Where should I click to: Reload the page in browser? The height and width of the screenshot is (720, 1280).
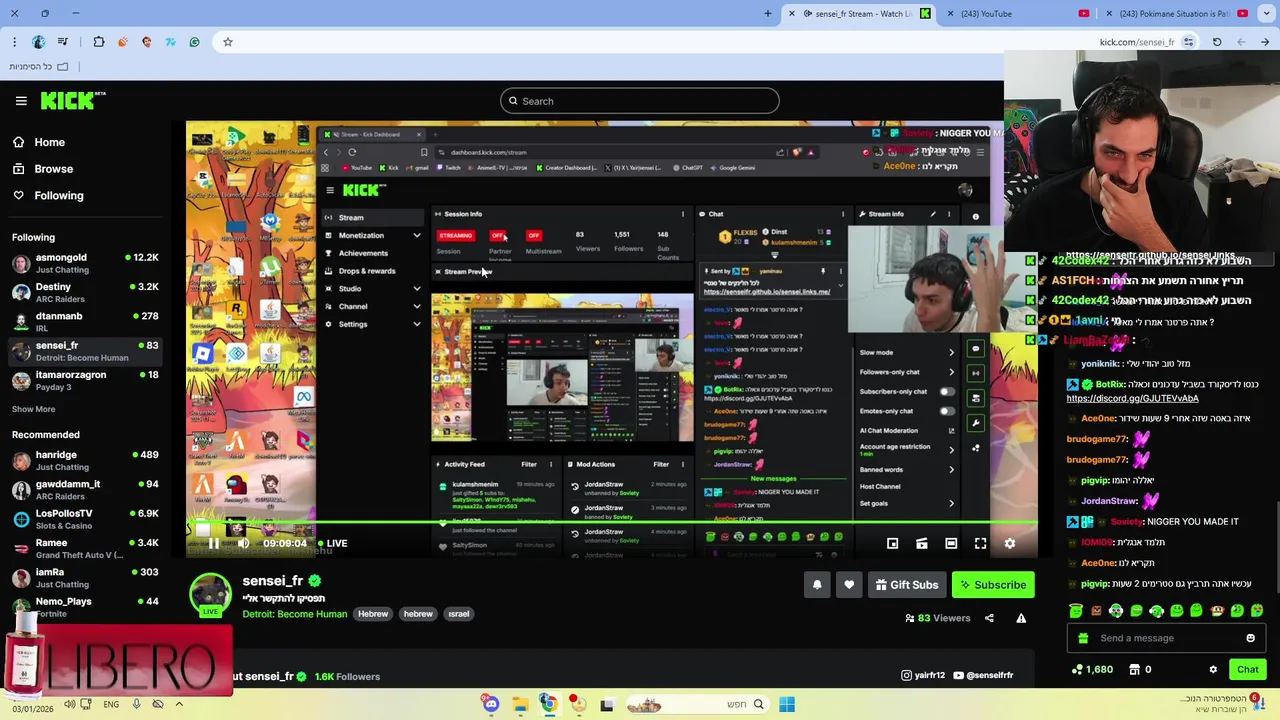tap(1217, 42)
